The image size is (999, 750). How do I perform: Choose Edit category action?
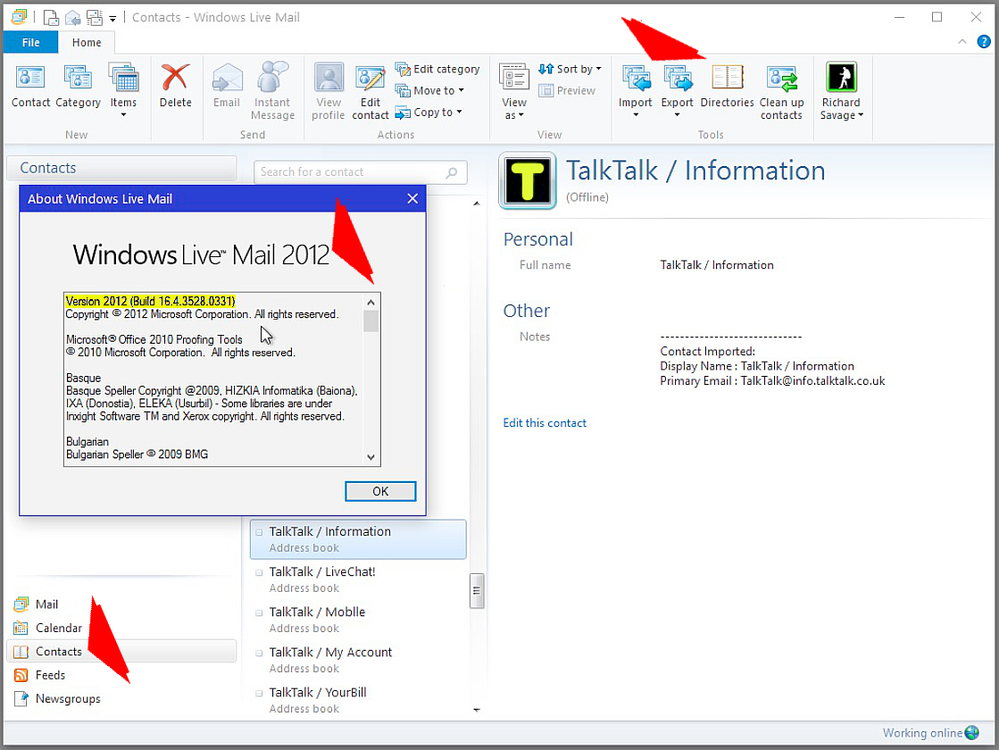(437, 69)
